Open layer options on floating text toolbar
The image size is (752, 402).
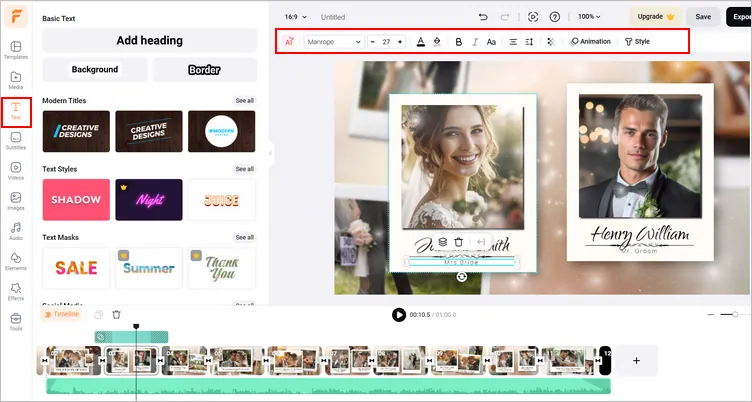(443, 242)
